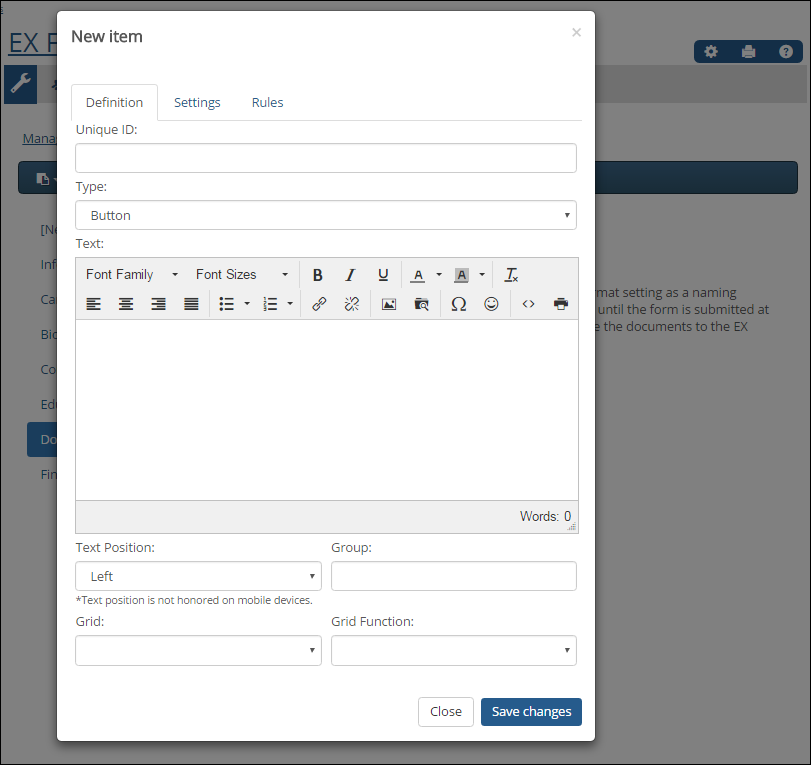Click the Save changes button
This screenshot has width=811, height=765.
tap(531, 711)
